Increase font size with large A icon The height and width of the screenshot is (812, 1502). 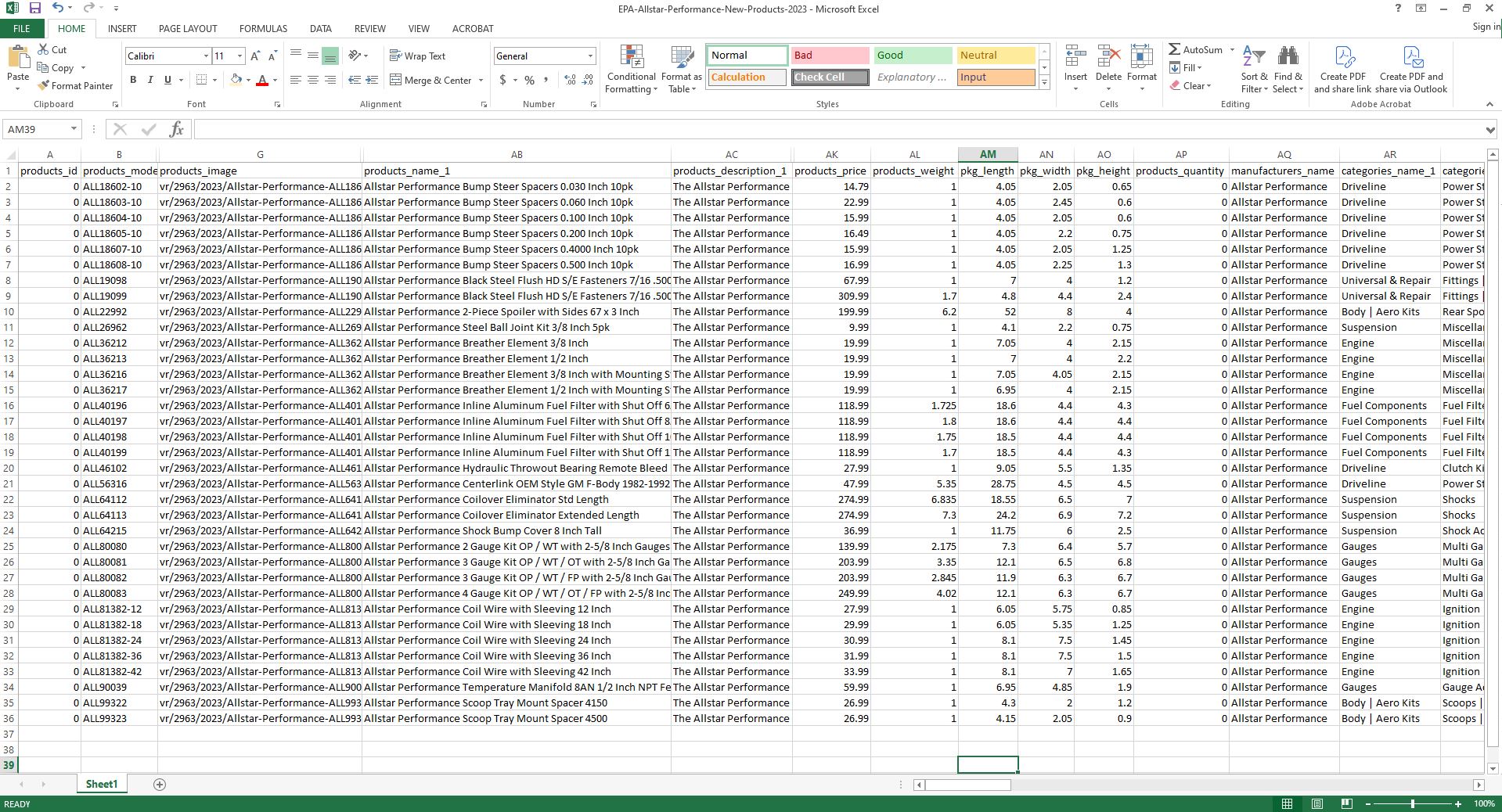pos(255,56)
